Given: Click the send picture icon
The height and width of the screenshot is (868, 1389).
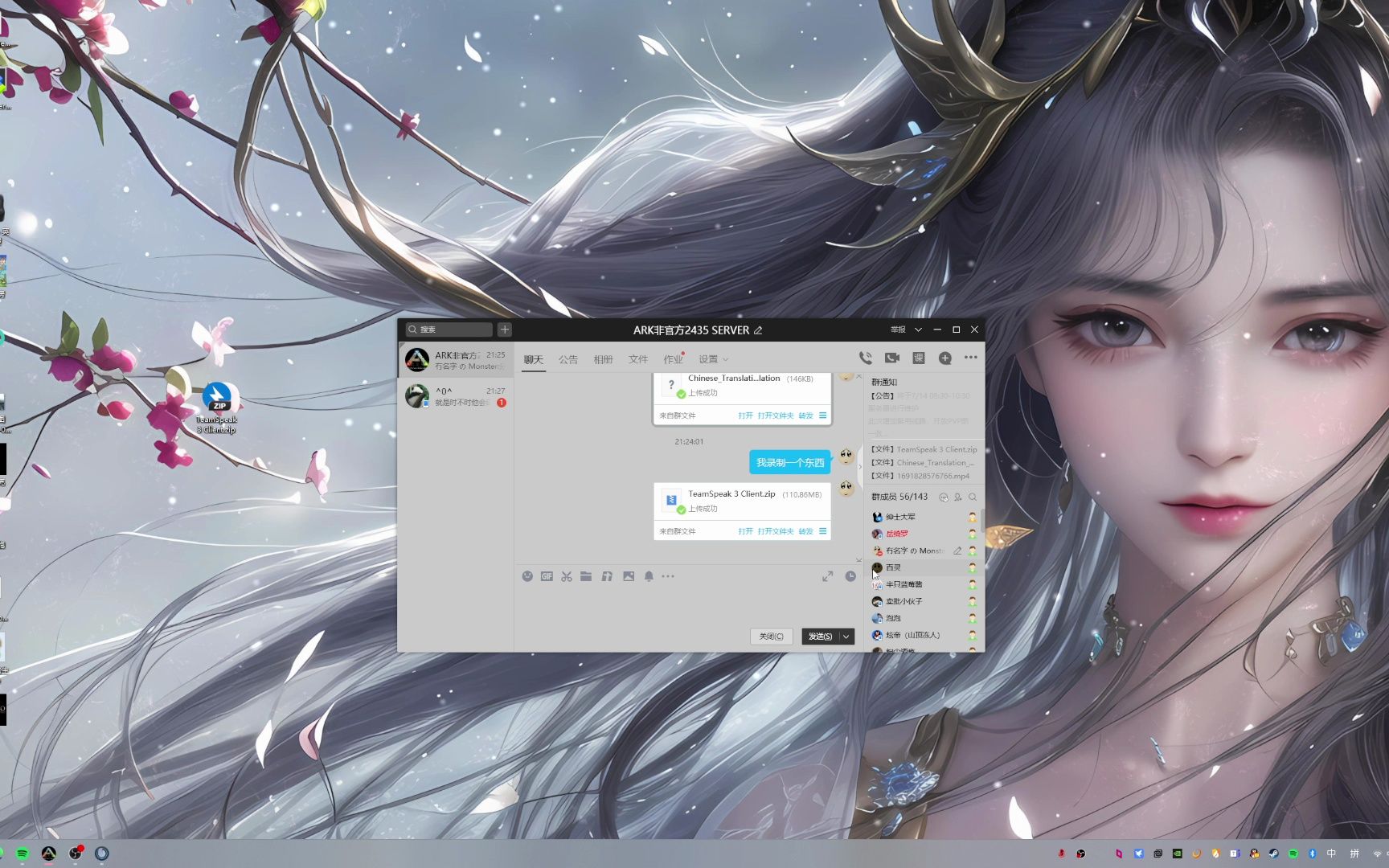Looking at the screenshot, I should click(629, 576).
